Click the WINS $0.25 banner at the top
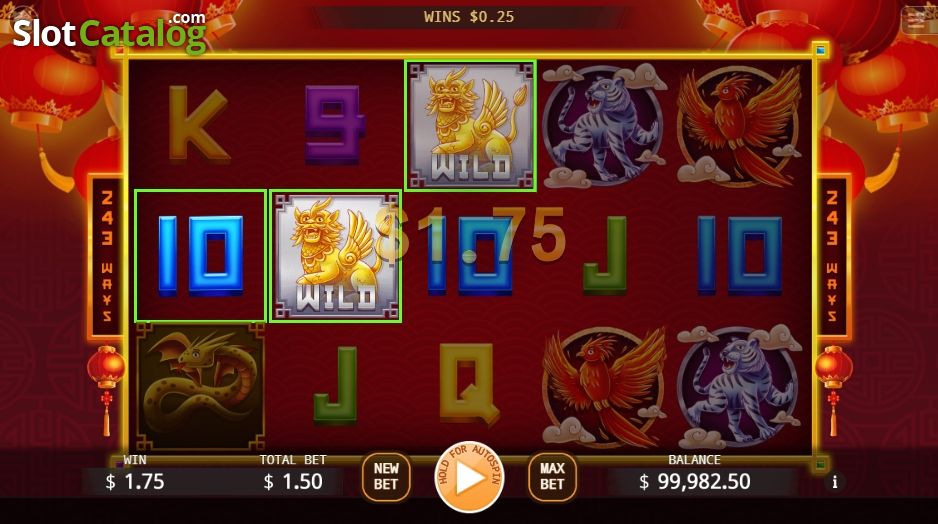 [x=469, y=17]
